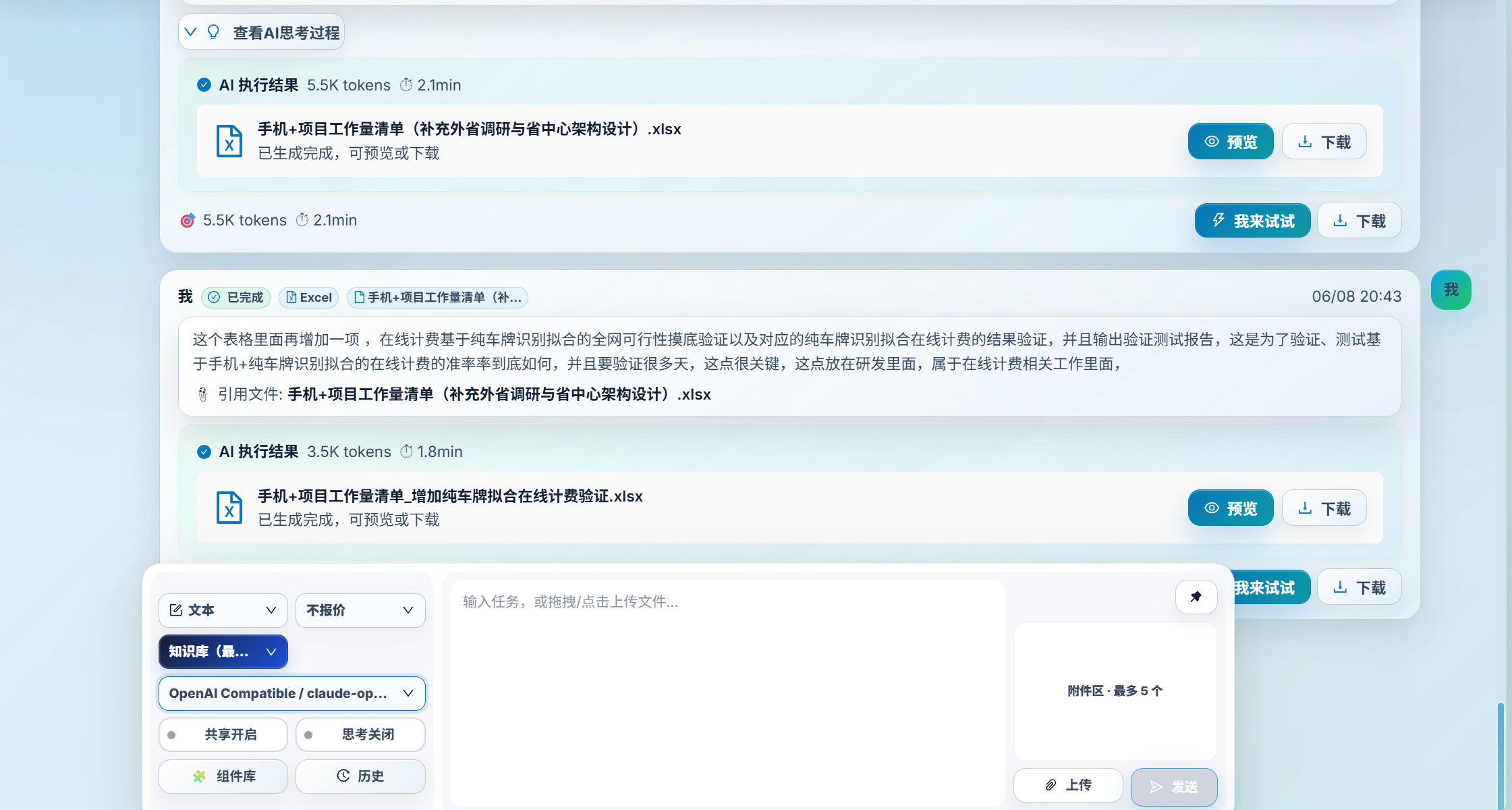
Task: Click the "3.5K tokens" text
Action: coord(349,452)
